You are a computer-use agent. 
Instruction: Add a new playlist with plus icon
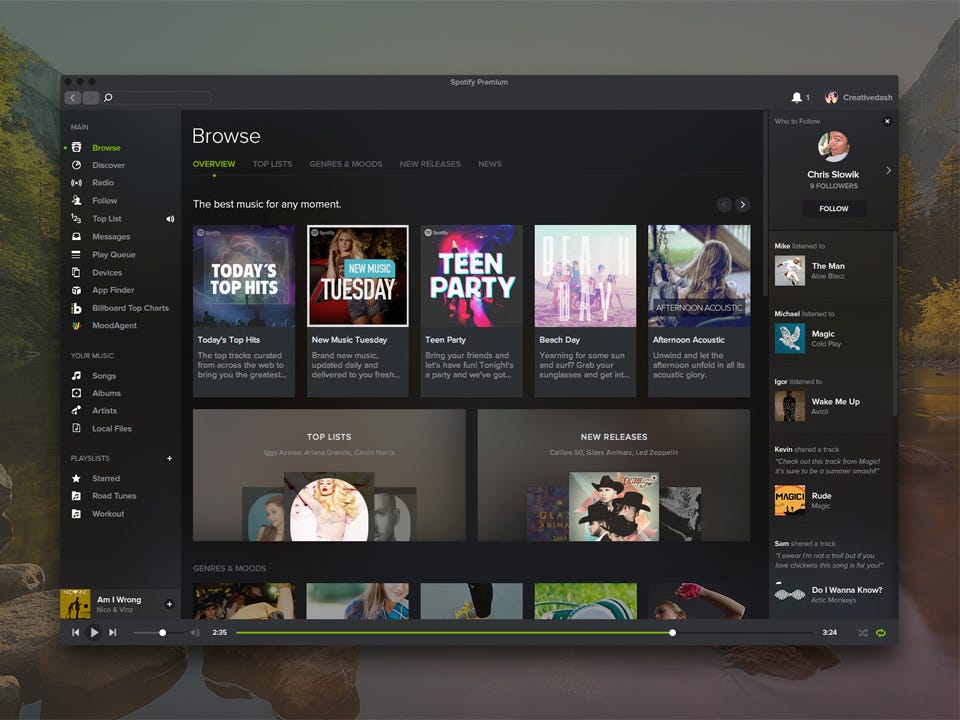point(170,459)
